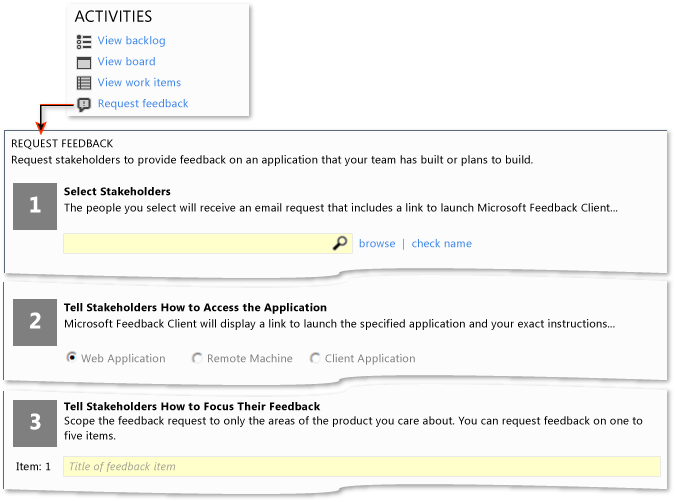Open the View board link

(x=127, y=62)
